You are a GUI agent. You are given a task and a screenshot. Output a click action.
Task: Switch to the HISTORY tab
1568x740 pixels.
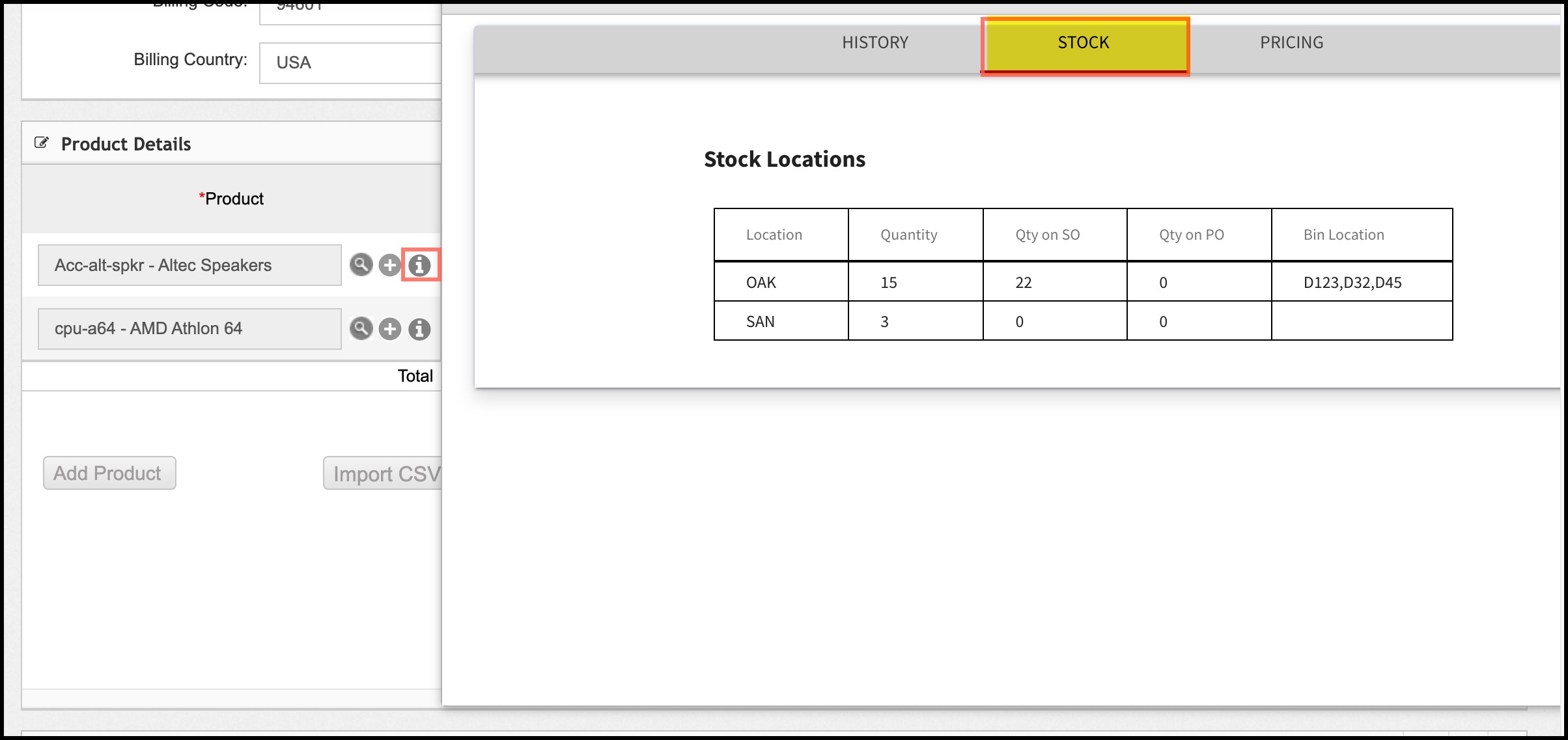click(x=875, y=43)
